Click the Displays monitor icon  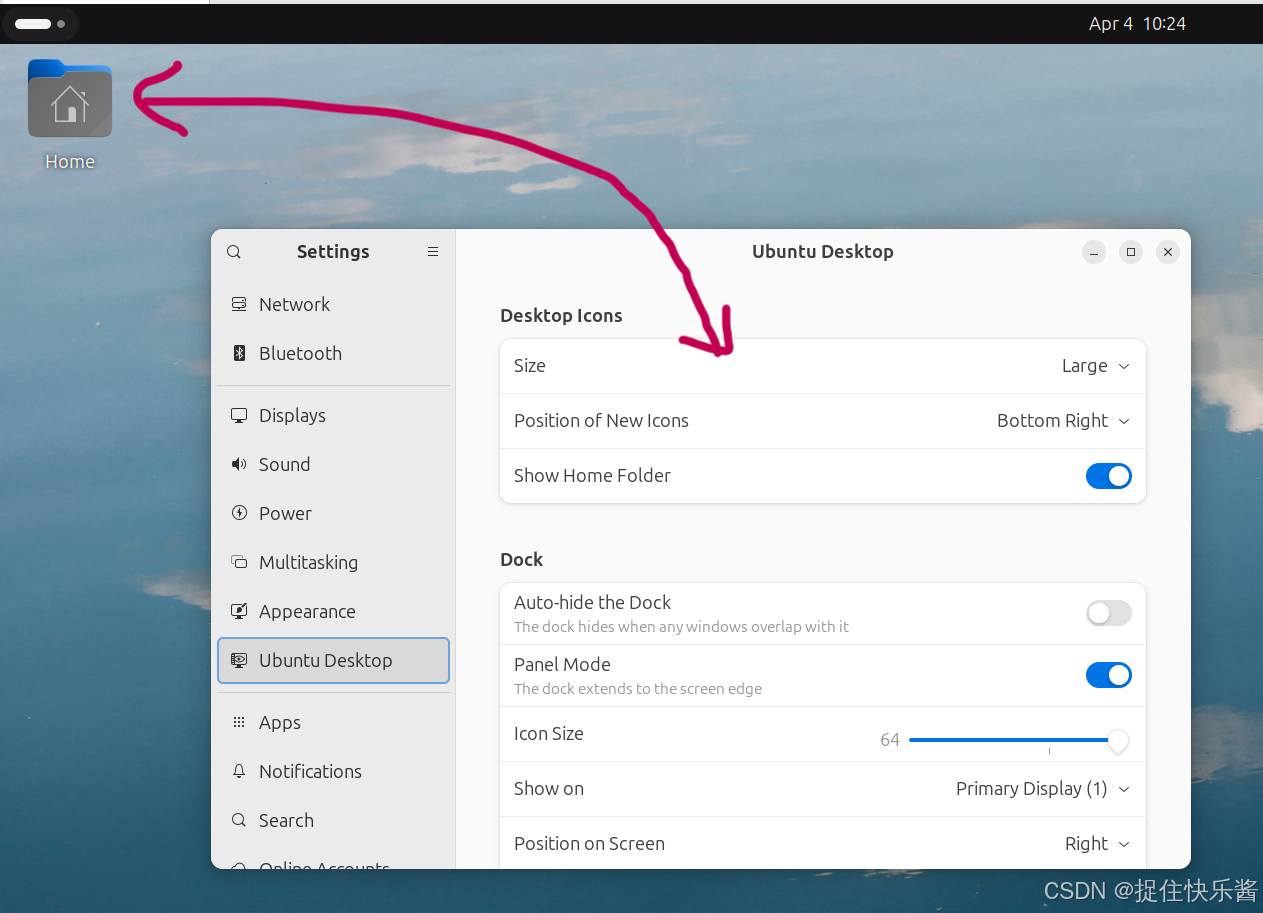pos(239,415)
